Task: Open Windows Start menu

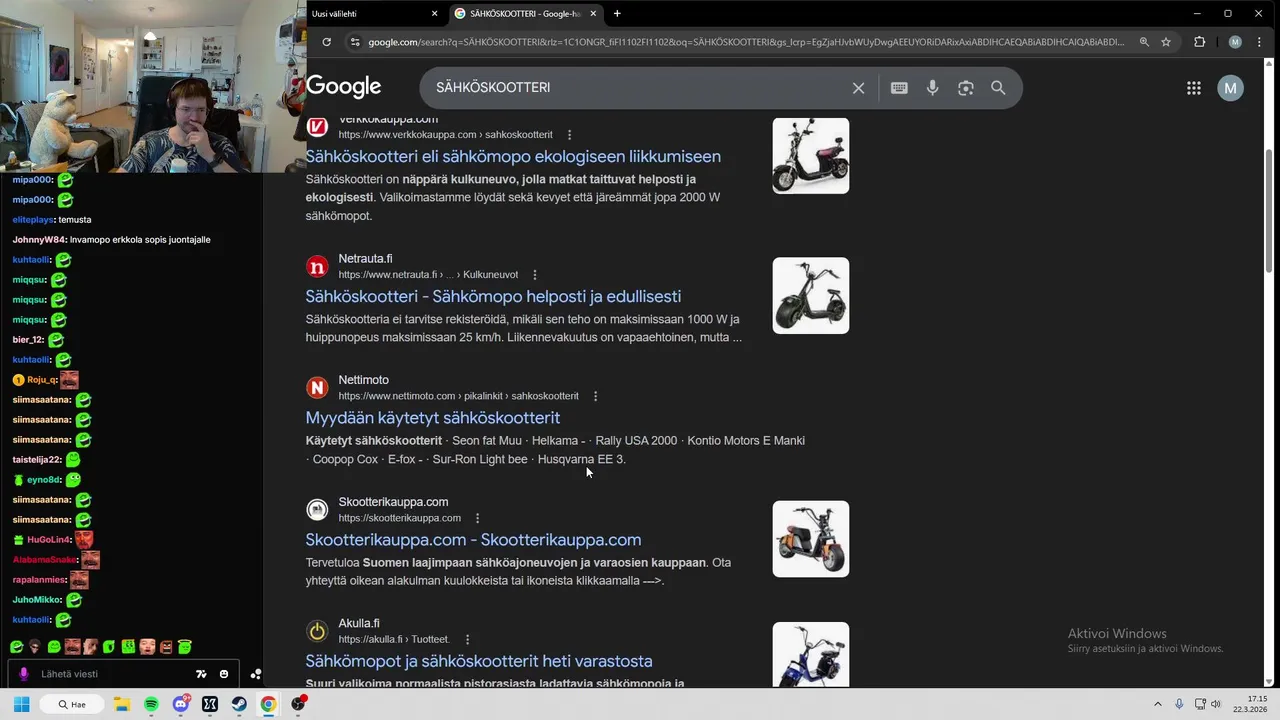Action: (21, 704)
